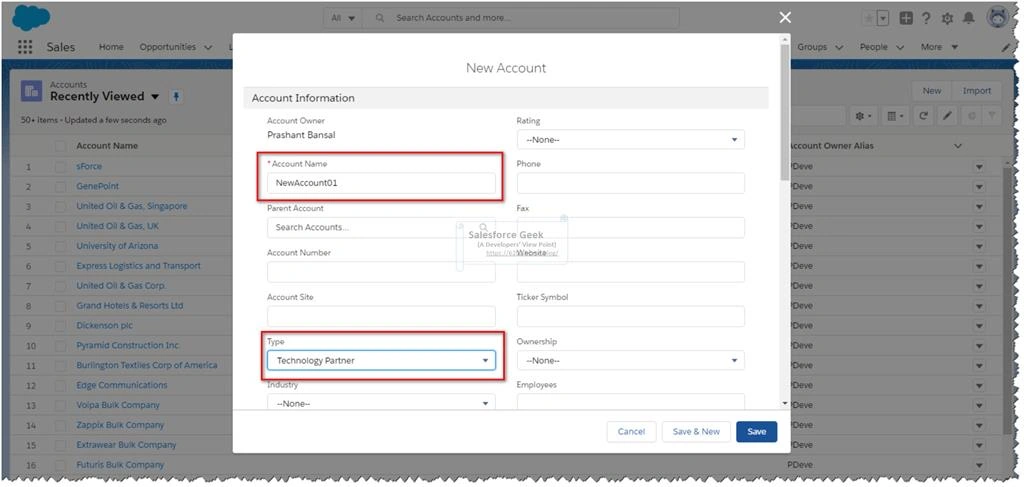The image size is (1024, 487).
Task: Open the user profile avatar
Action: coord(998,18)
